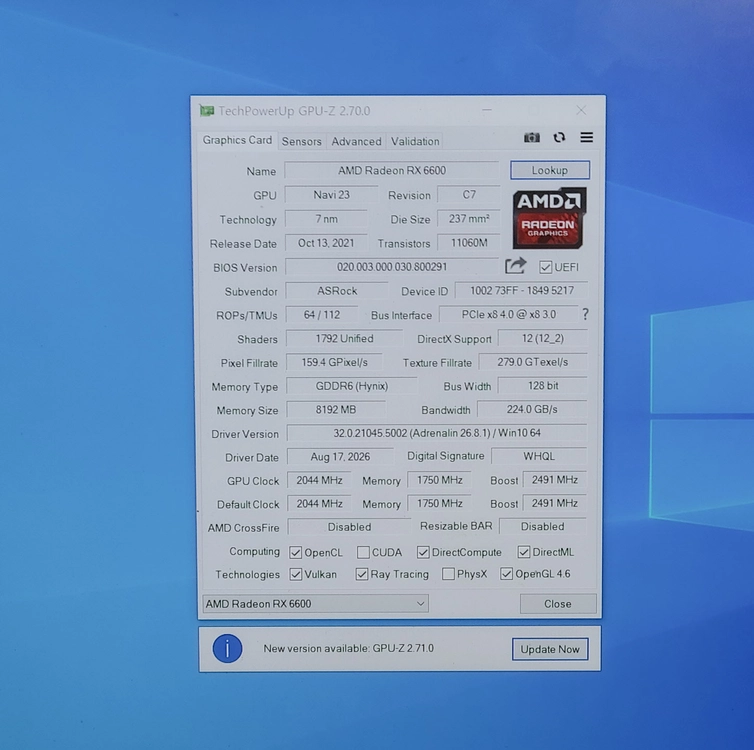The height and width of the screenshot is (750, 754).
Task: Click the Memory Type GDDR6 (Hynix)
Action: [x=352, y=386]
